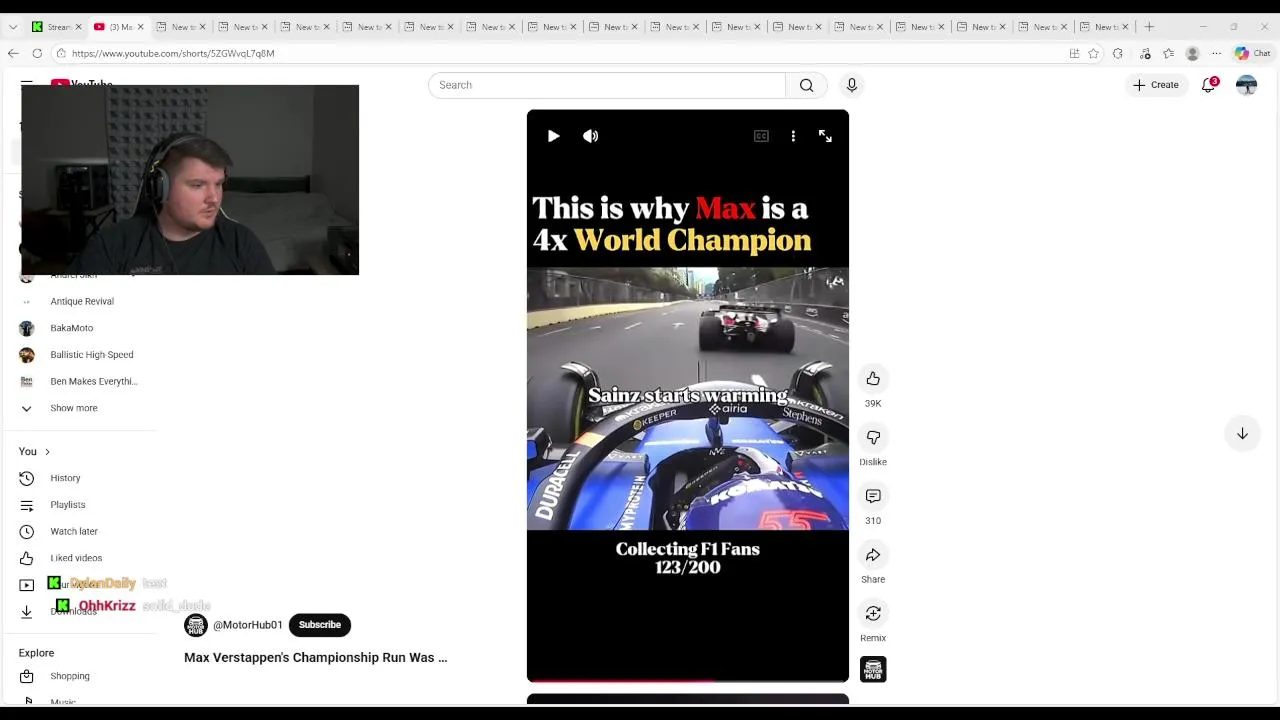Open the Create button
The height and width of the screenshot is (720, 1280).
pyautogui.click(x=1156, y=85)
